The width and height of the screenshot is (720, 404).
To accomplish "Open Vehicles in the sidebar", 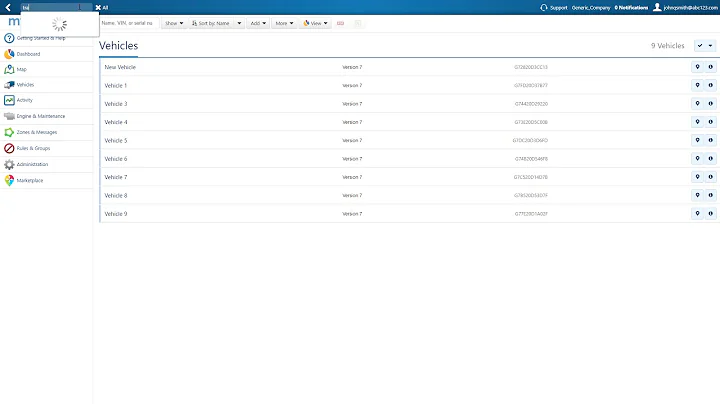I will click(x=25, y=85).
